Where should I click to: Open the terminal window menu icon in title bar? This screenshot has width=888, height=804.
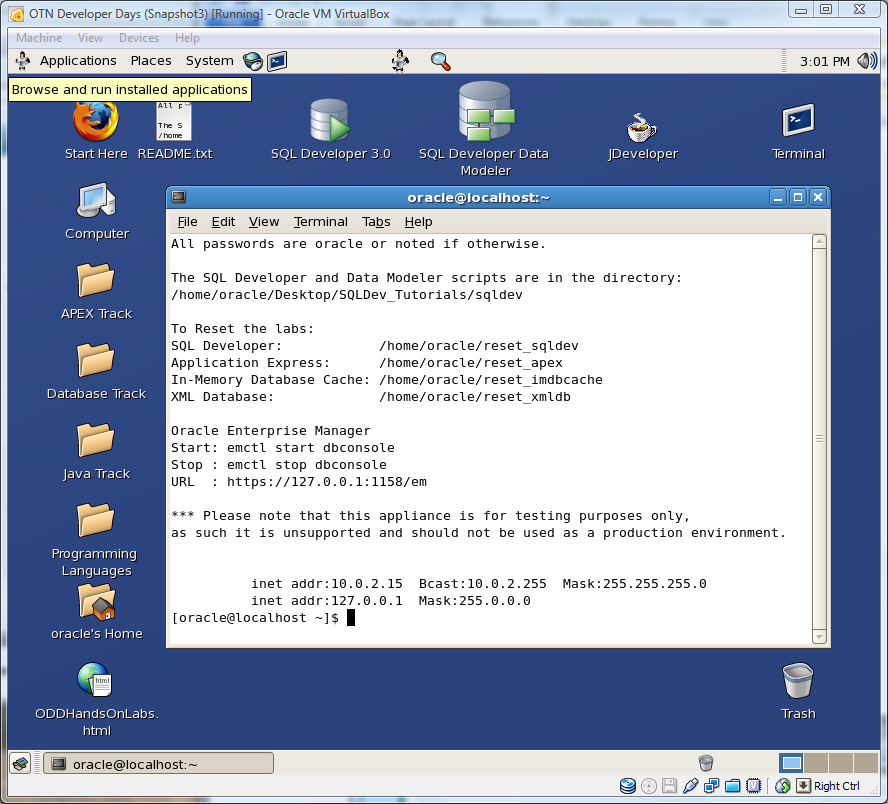(179, 197)
